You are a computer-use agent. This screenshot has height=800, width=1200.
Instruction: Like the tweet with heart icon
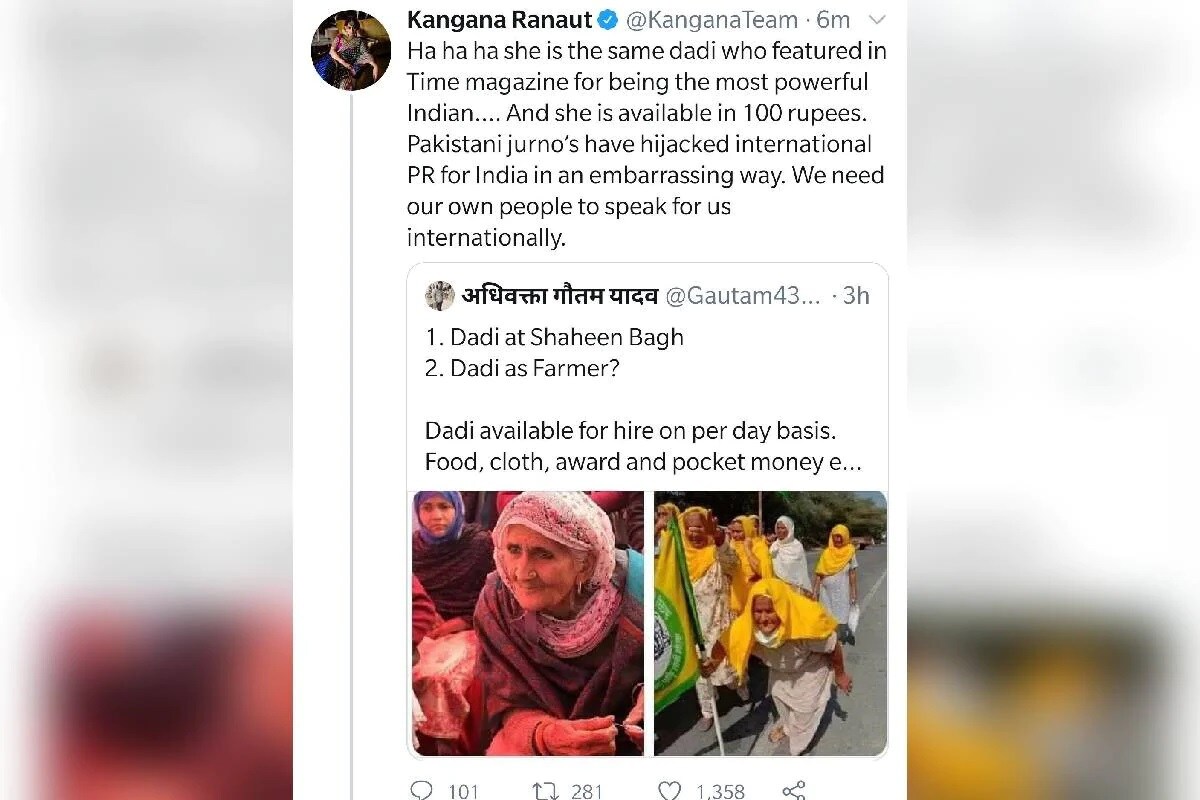[x=670, y=791]
